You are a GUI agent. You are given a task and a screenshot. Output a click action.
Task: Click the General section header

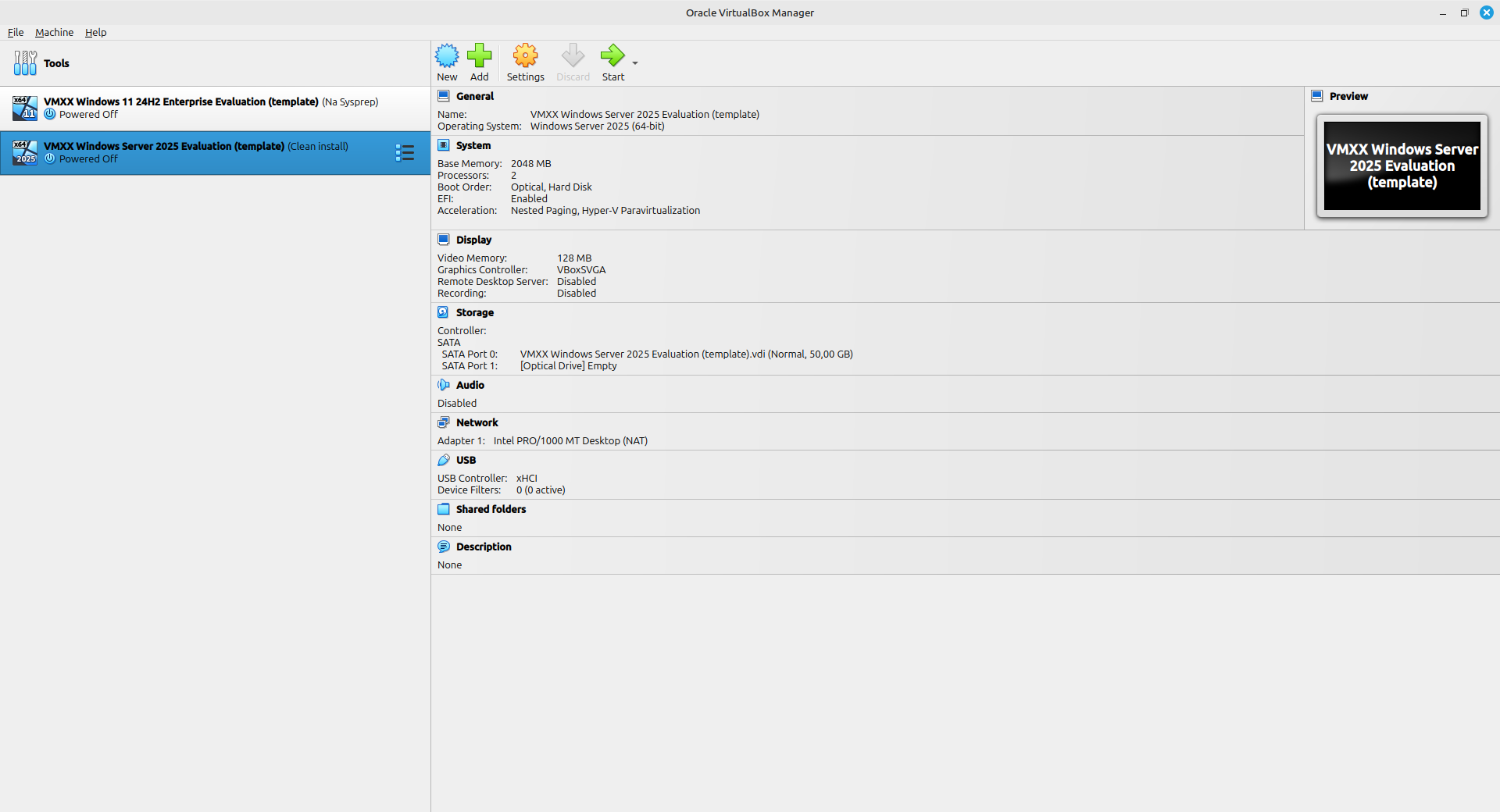(474, 96)
